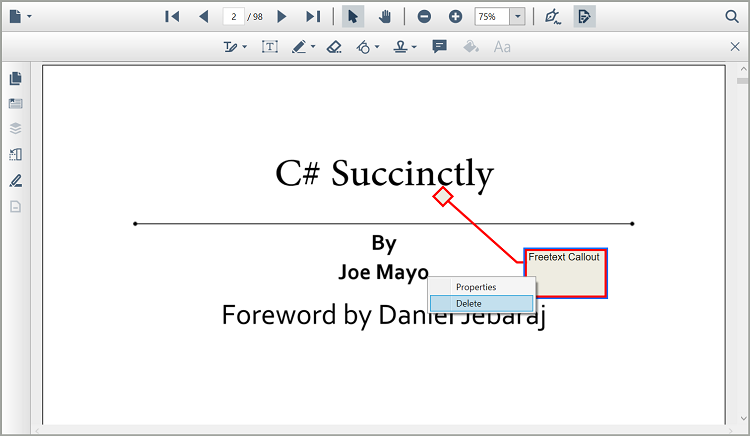The width and height of the screenshot is (750, 436).
Task: Jump to the last page
Action: click(313, 17)
